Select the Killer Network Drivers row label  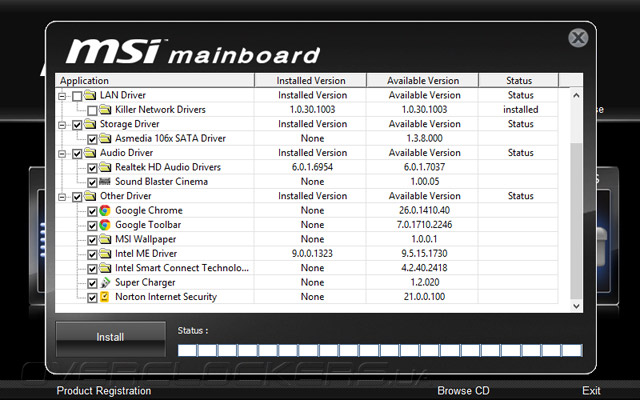160,109
